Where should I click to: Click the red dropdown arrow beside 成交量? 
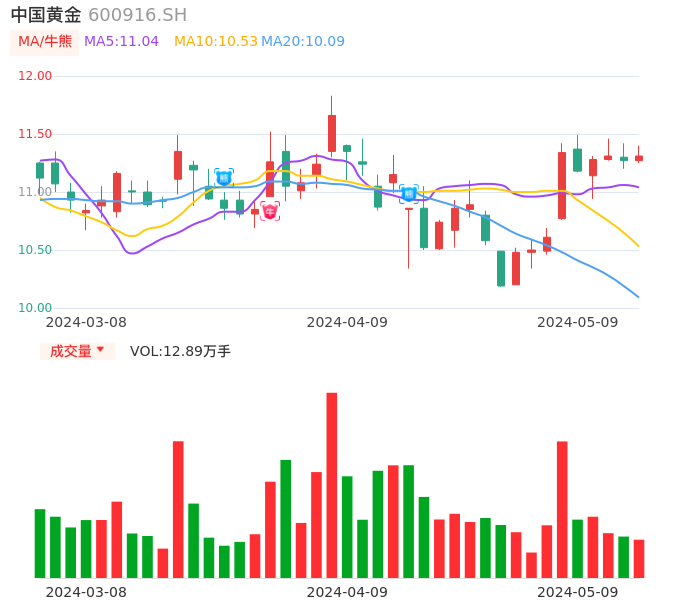(x=100, y=350)
